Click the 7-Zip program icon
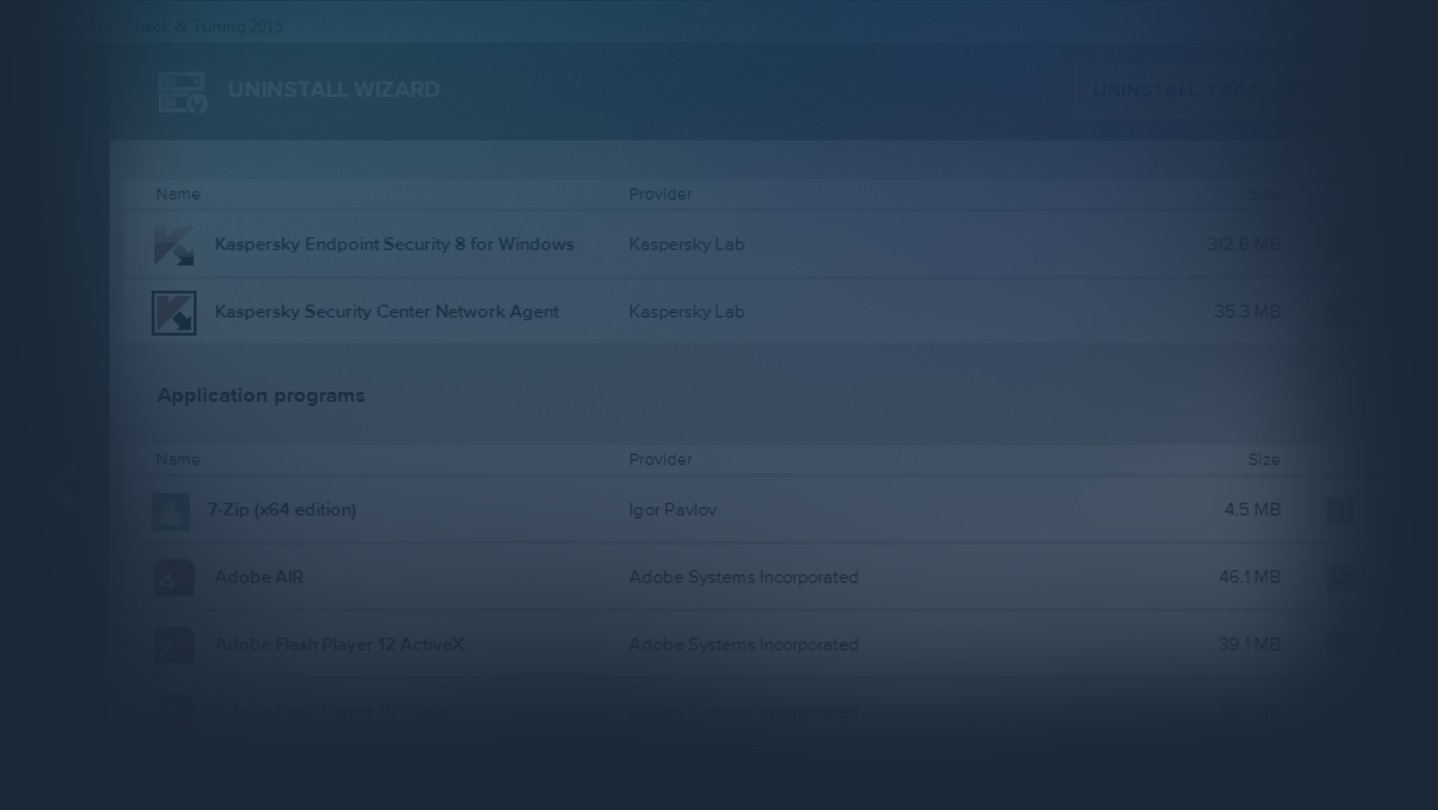 click(x=170, y=512)
